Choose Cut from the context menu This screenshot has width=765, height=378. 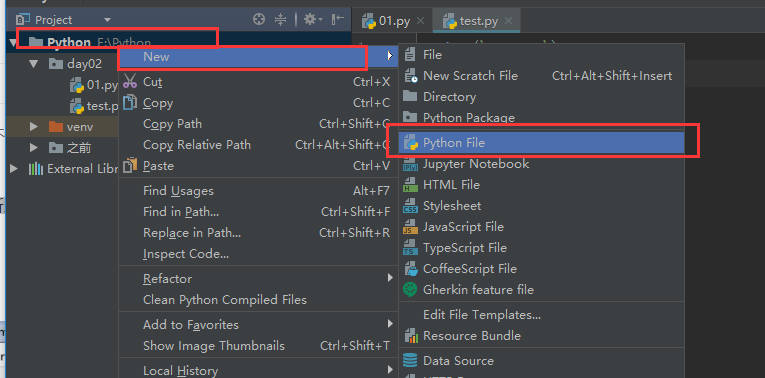point(258,82)
